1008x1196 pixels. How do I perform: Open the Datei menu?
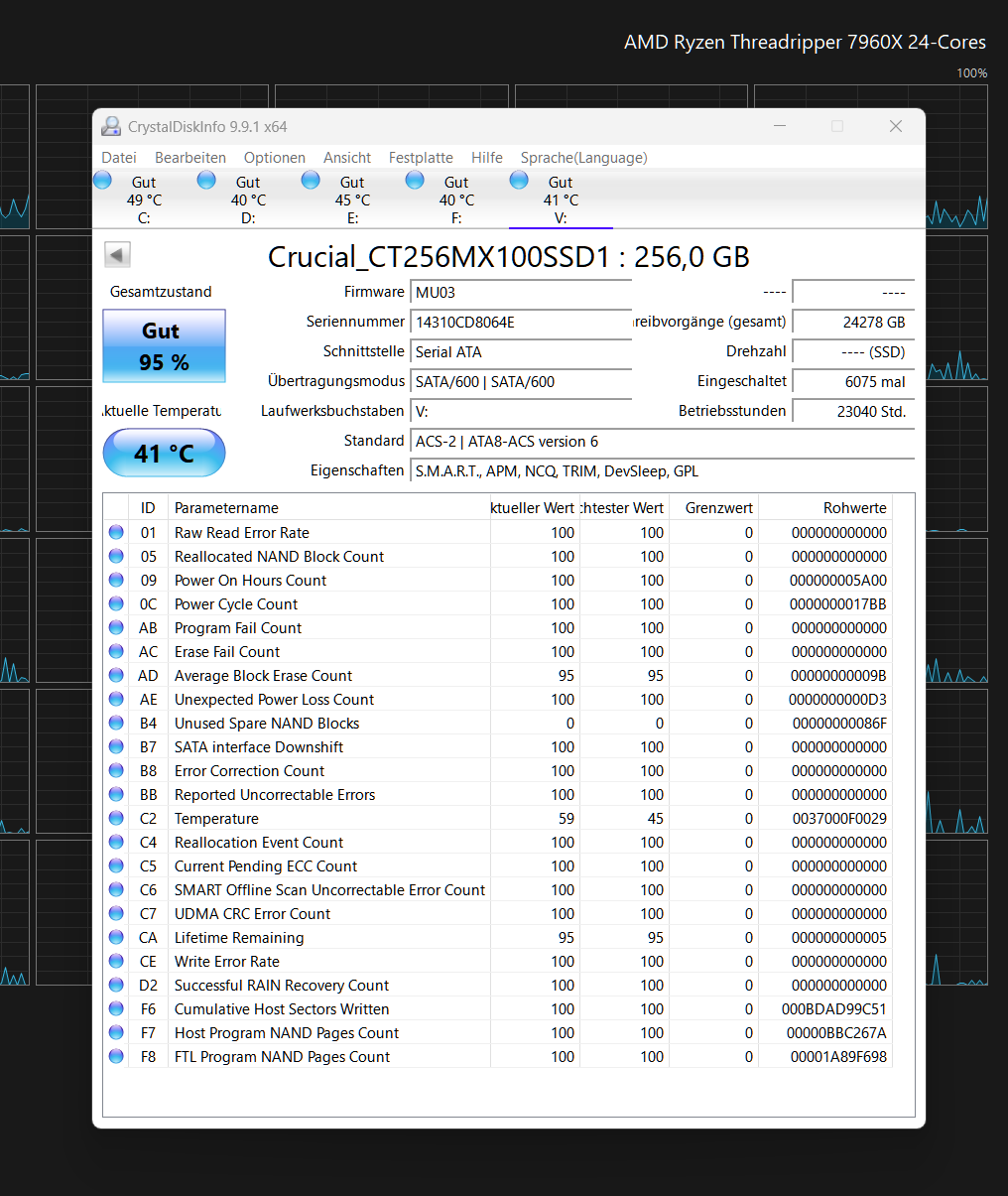(x=119, y=158)
